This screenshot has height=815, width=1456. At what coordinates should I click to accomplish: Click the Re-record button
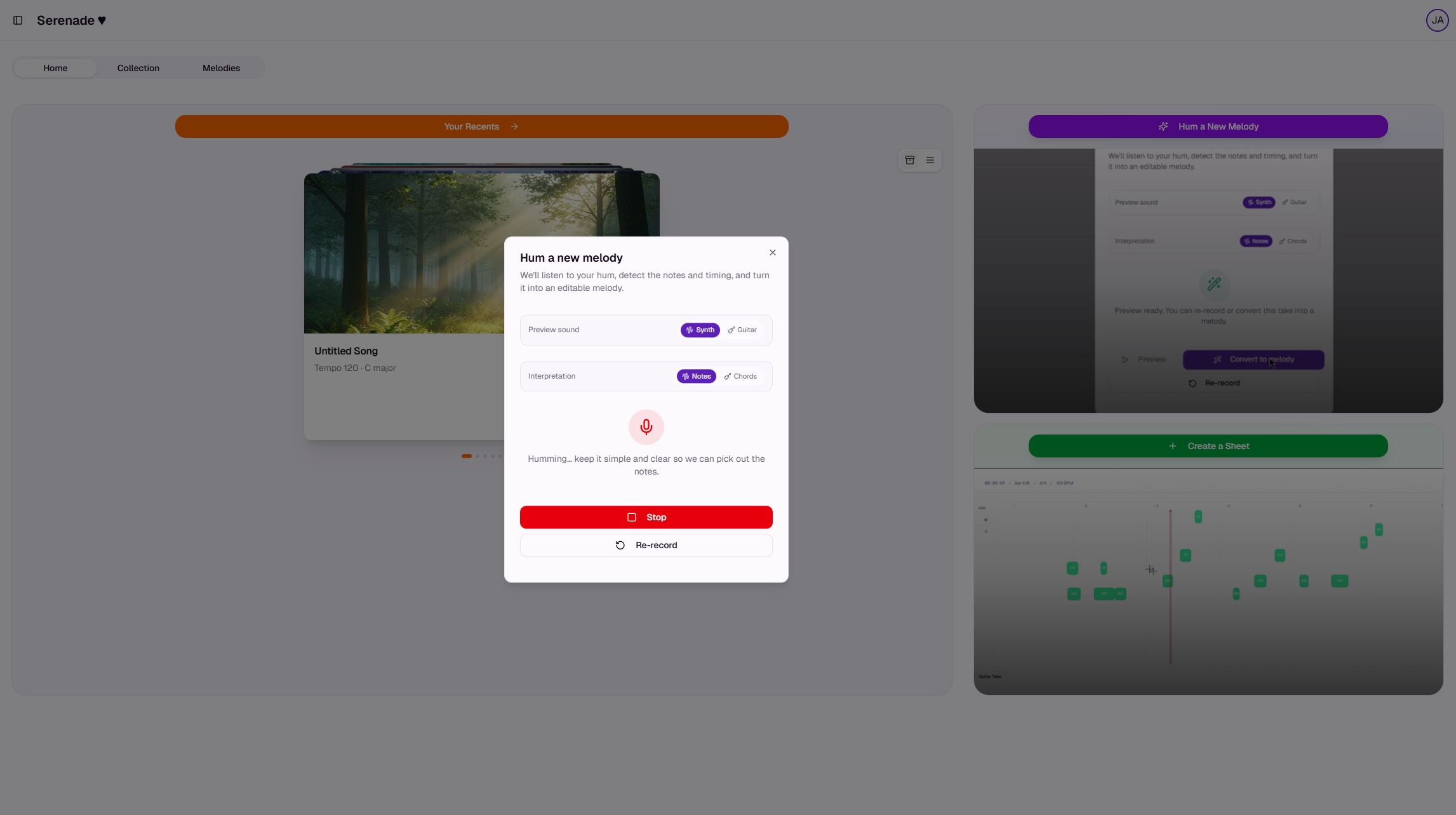pos(646,546)
